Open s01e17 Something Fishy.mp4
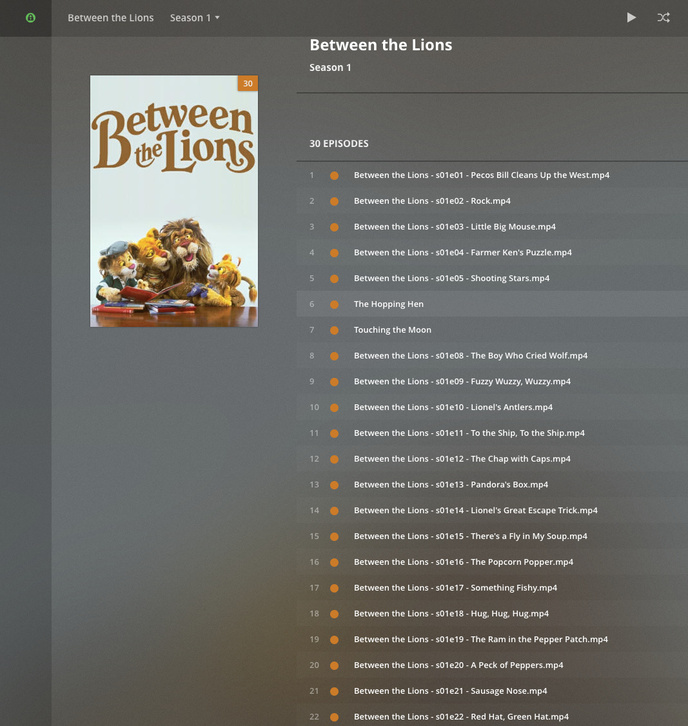Viewport: 688px width, 726px height. tap(456, 588)
